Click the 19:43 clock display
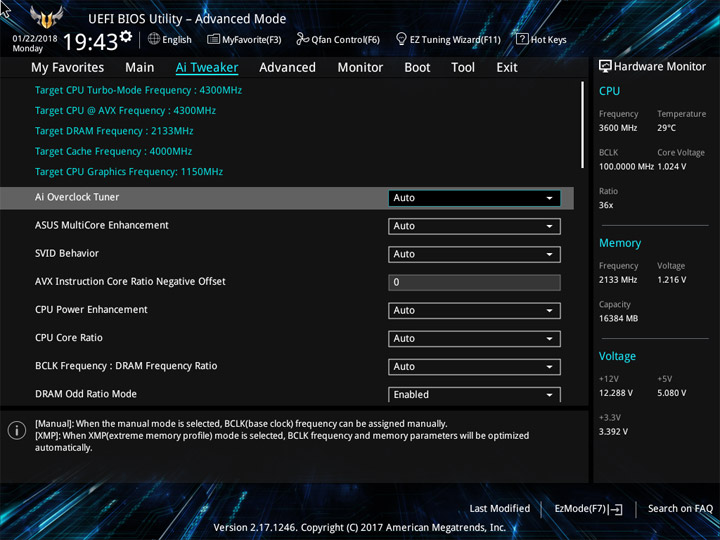 pos(90,42)
